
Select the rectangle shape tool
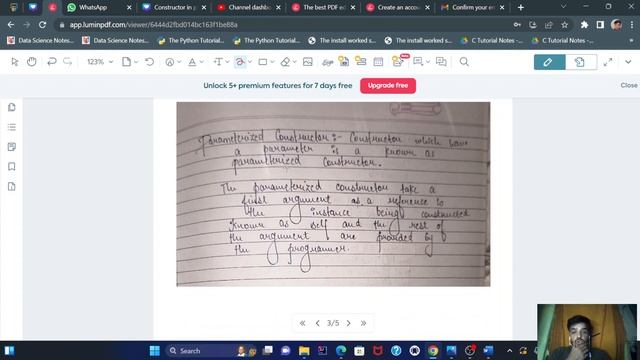[262, 62]
